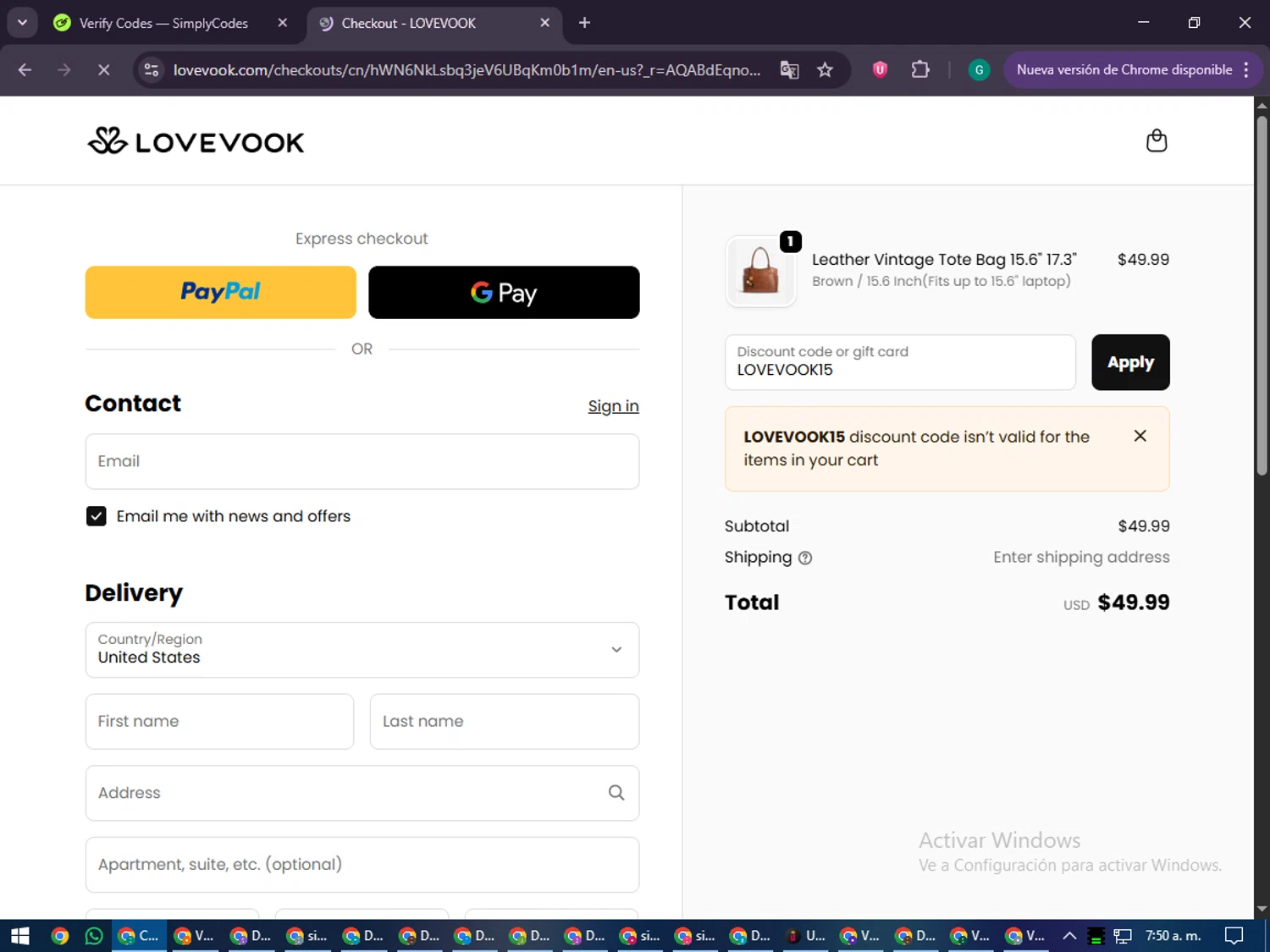Click the browser Forward arrow

tap(64, 70)
